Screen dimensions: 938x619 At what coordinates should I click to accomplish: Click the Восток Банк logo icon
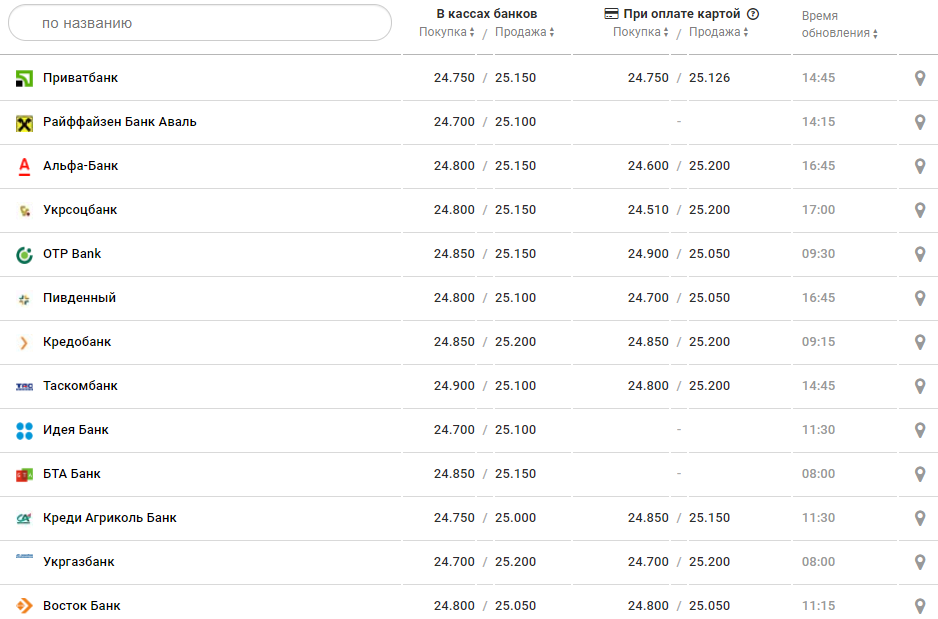25,606
